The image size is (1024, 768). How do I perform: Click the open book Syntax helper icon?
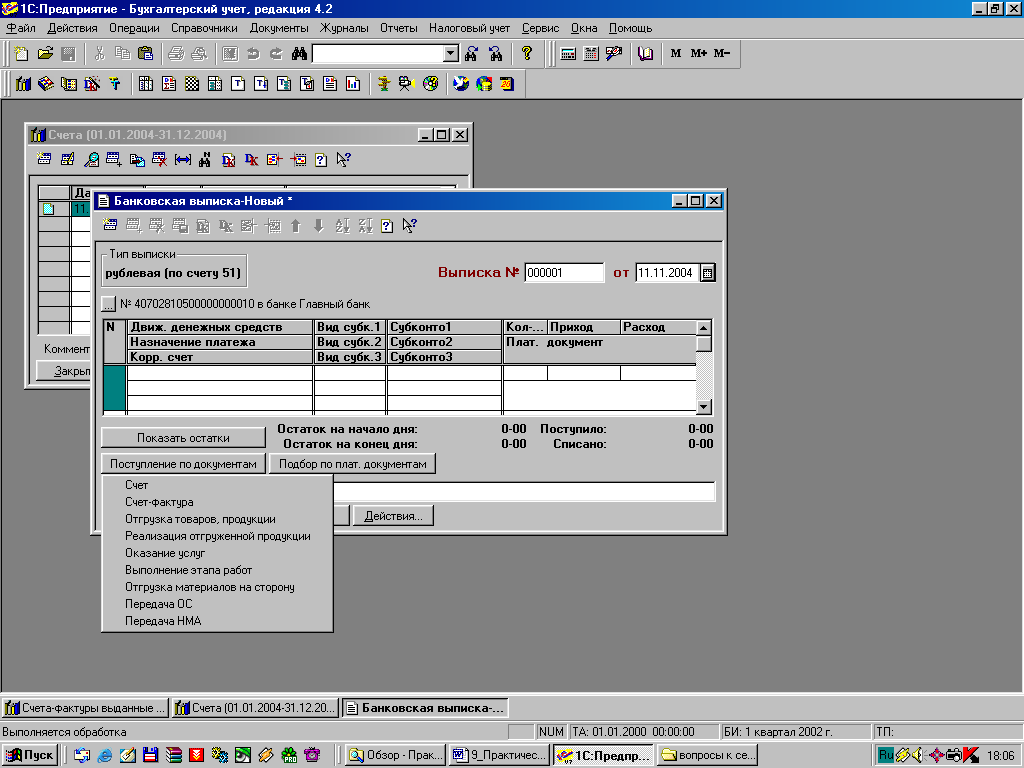point(645,54)
